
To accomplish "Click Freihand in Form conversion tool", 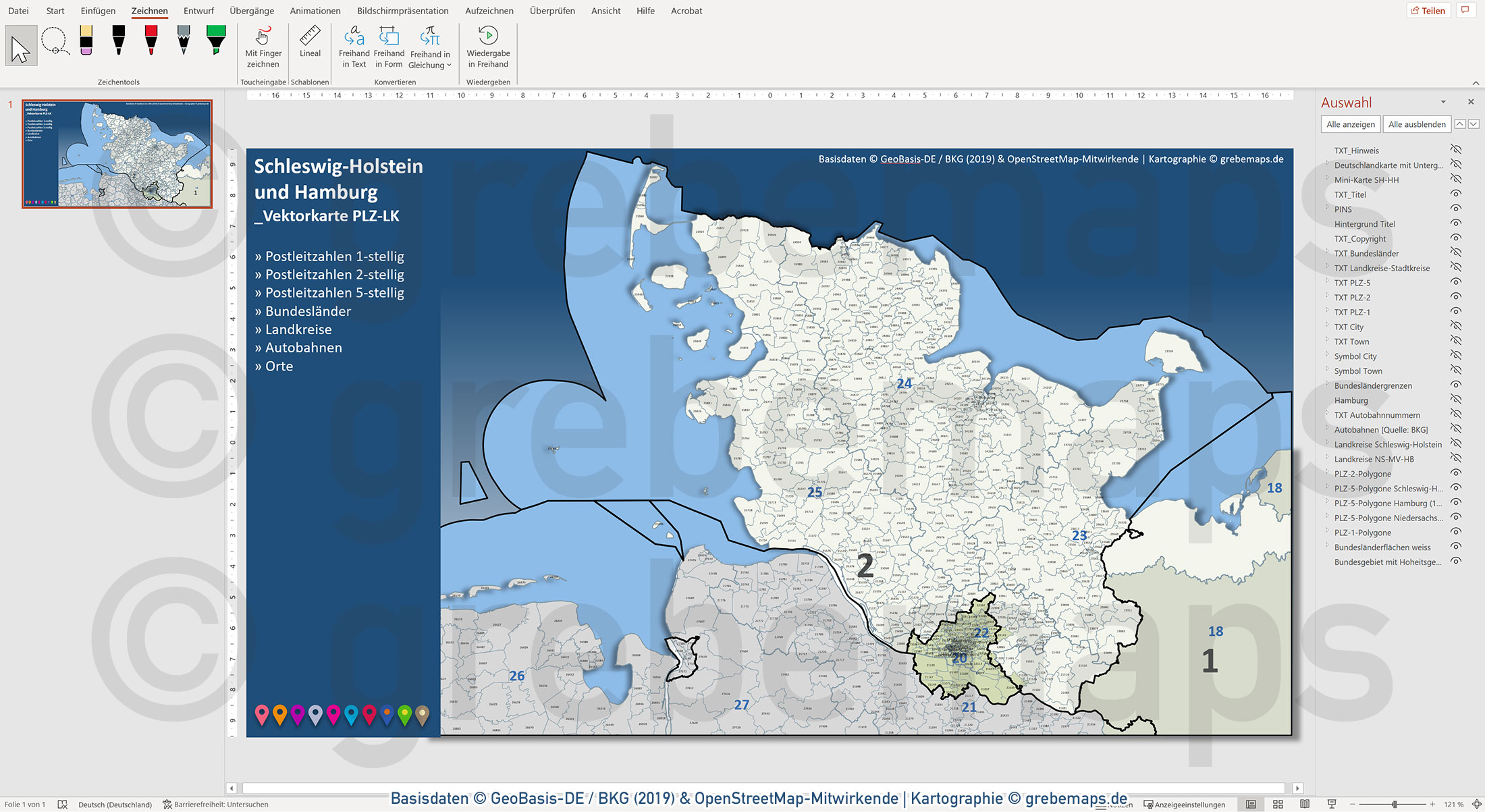I will point(389,47).
